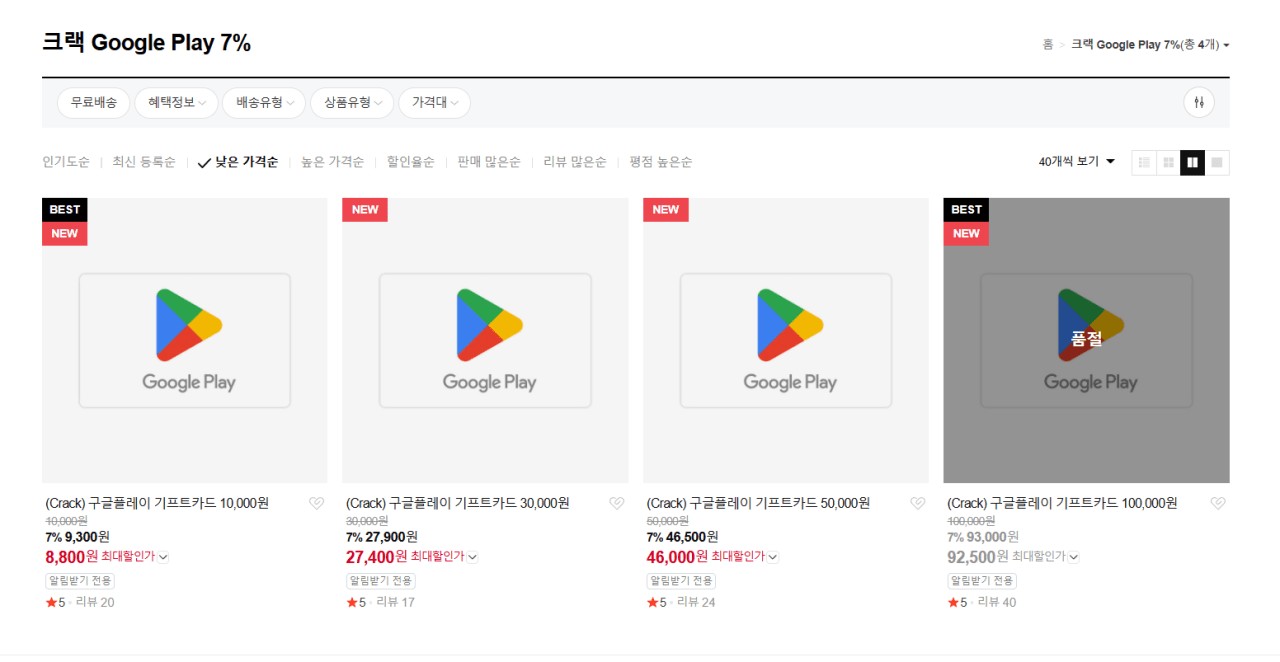Expand the 상품유형 filter dropdown
The image size is (1280, 662).
tap(352, 102)
